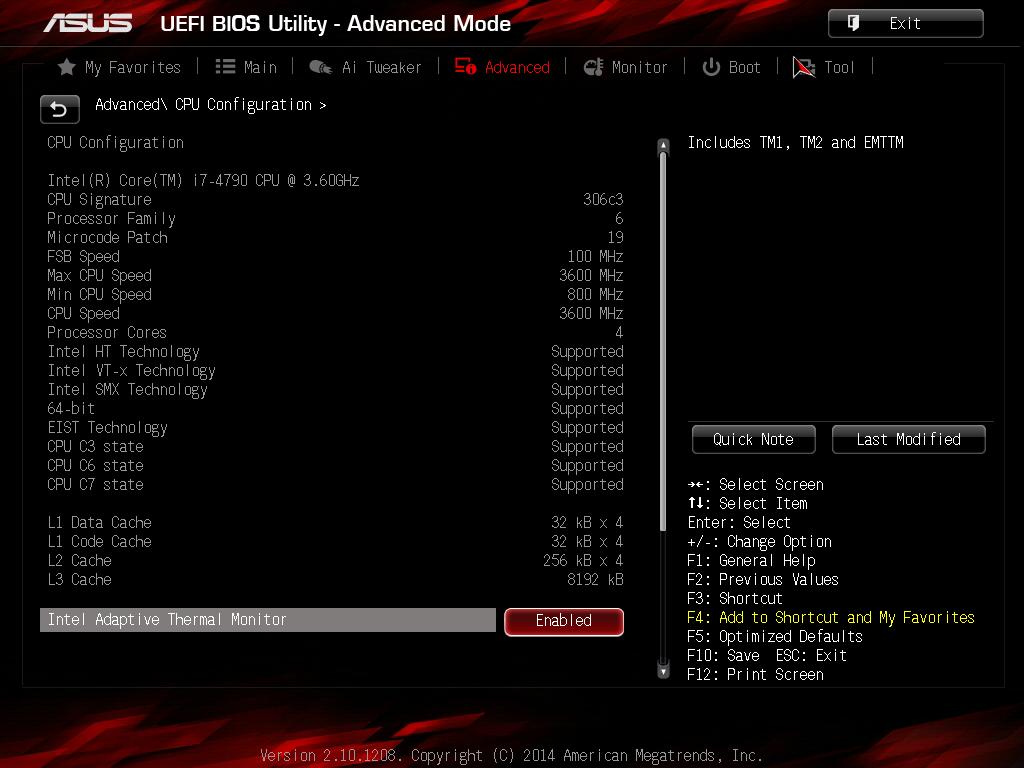Click the F10 Save ESC Exit hint

click(767, 656)
